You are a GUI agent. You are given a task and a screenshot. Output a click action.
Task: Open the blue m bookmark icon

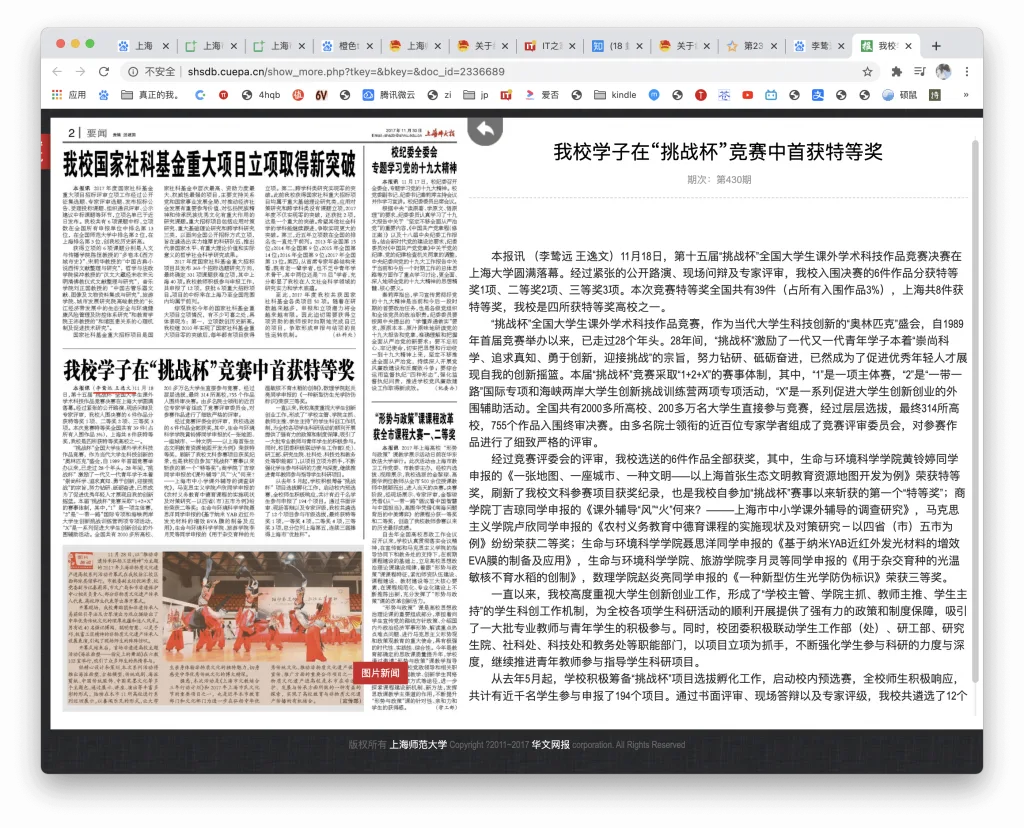(x=654, y=95)
